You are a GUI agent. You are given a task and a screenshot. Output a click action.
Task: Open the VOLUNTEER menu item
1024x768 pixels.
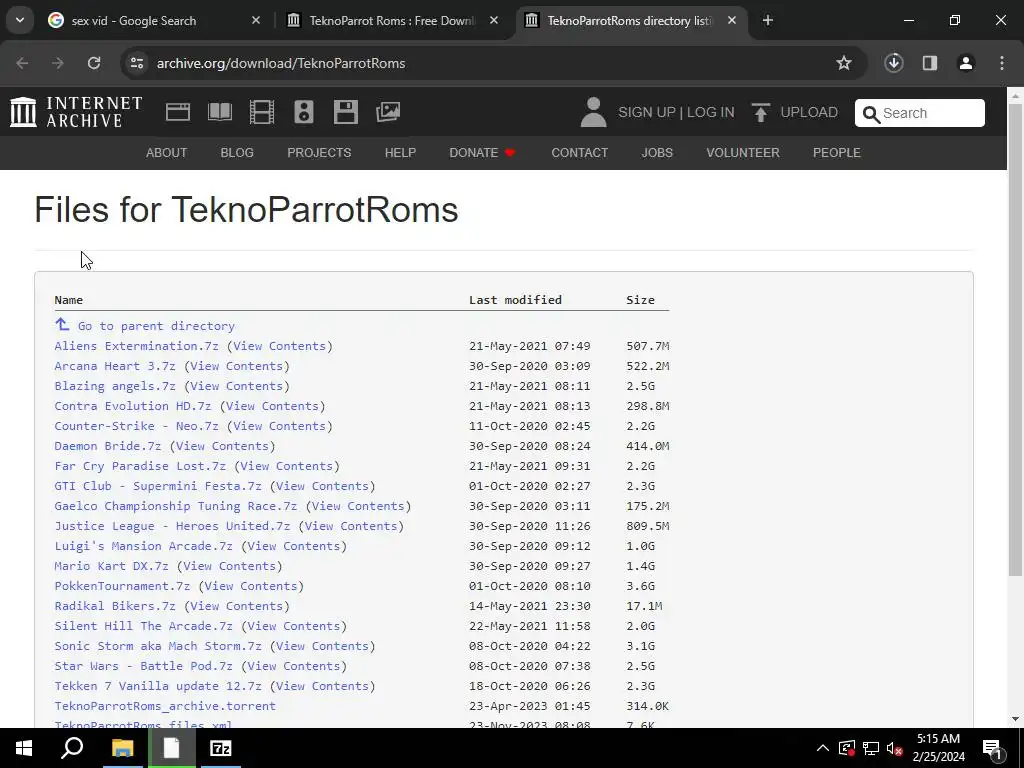(743, 153)
